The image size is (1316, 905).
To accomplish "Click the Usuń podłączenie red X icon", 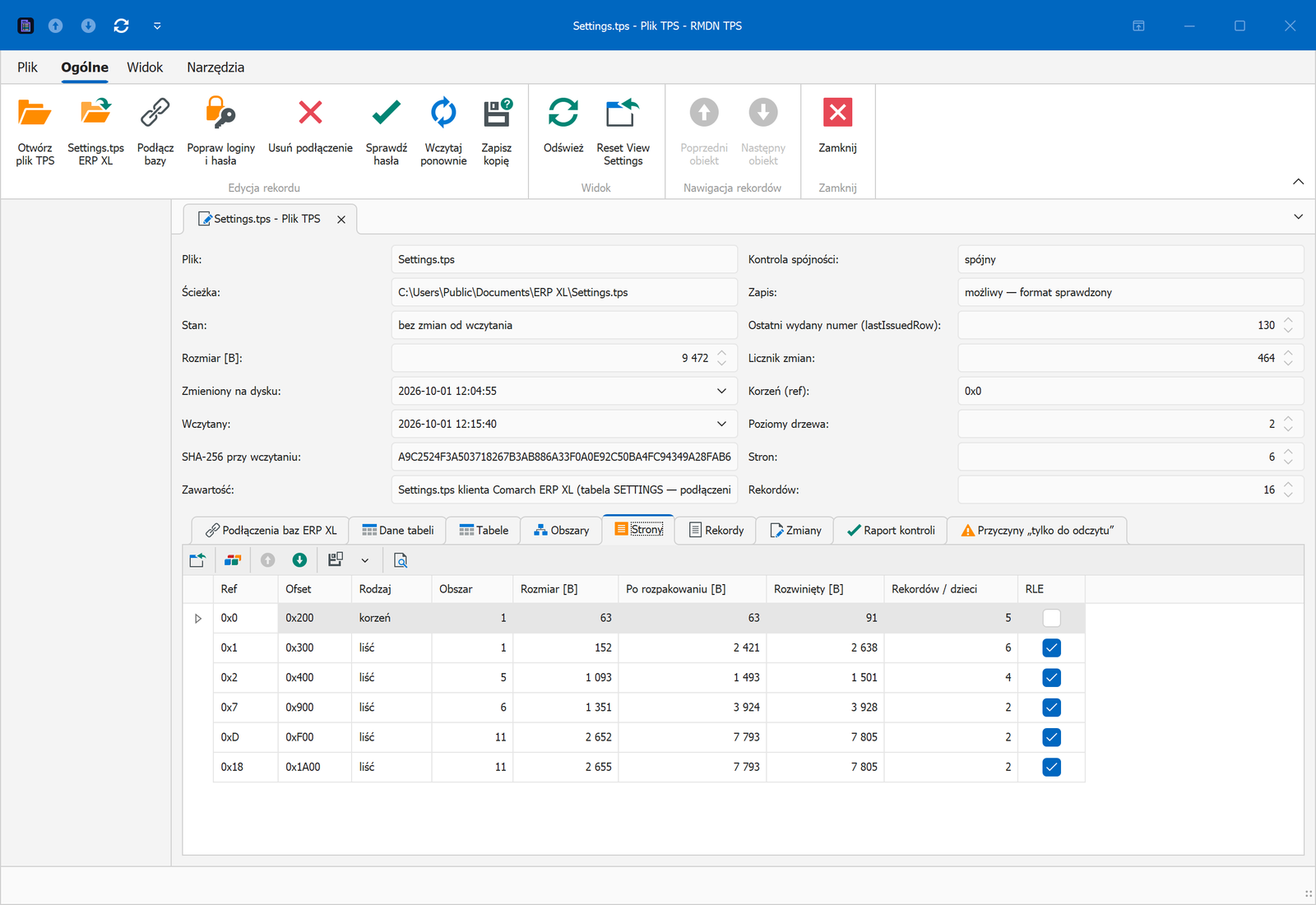I will click(310, 113).
